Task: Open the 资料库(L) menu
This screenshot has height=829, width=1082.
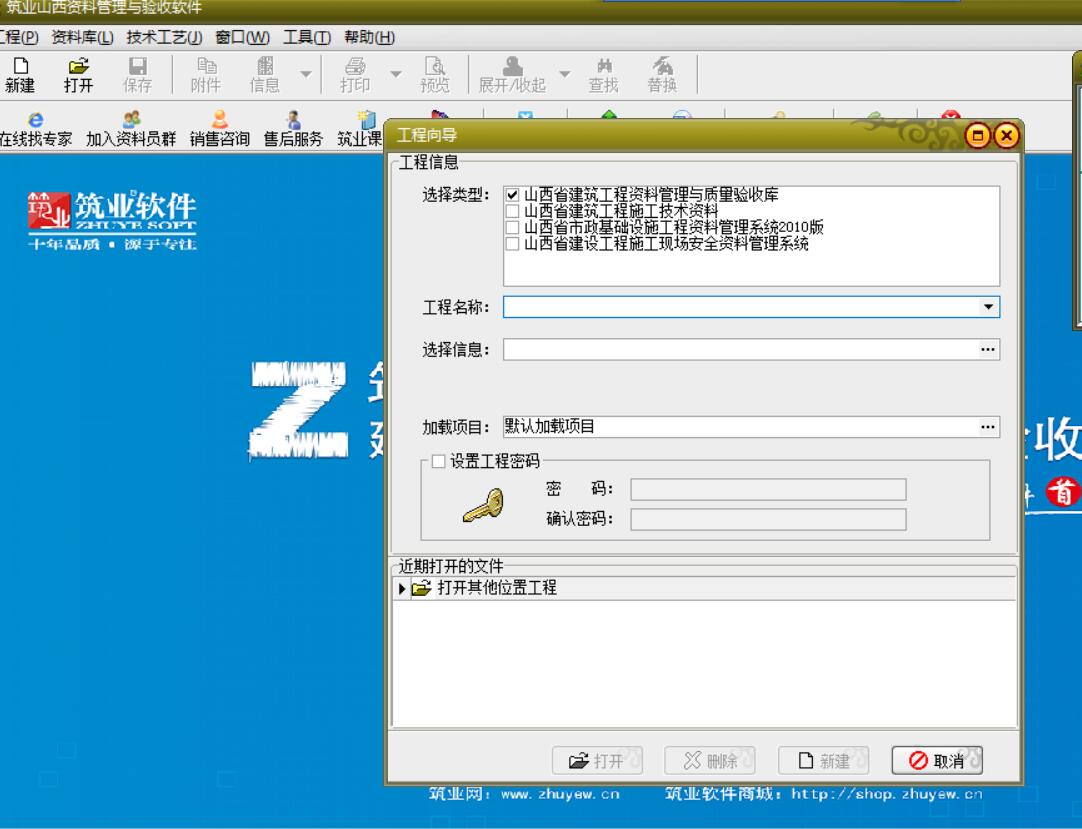Action: pyautogui.click(x=83, y=37)
